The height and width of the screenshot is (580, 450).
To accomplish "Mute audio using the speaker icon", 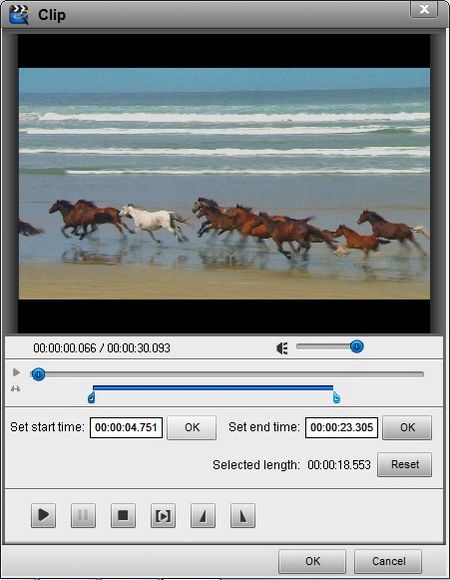I will pos(282,348).
